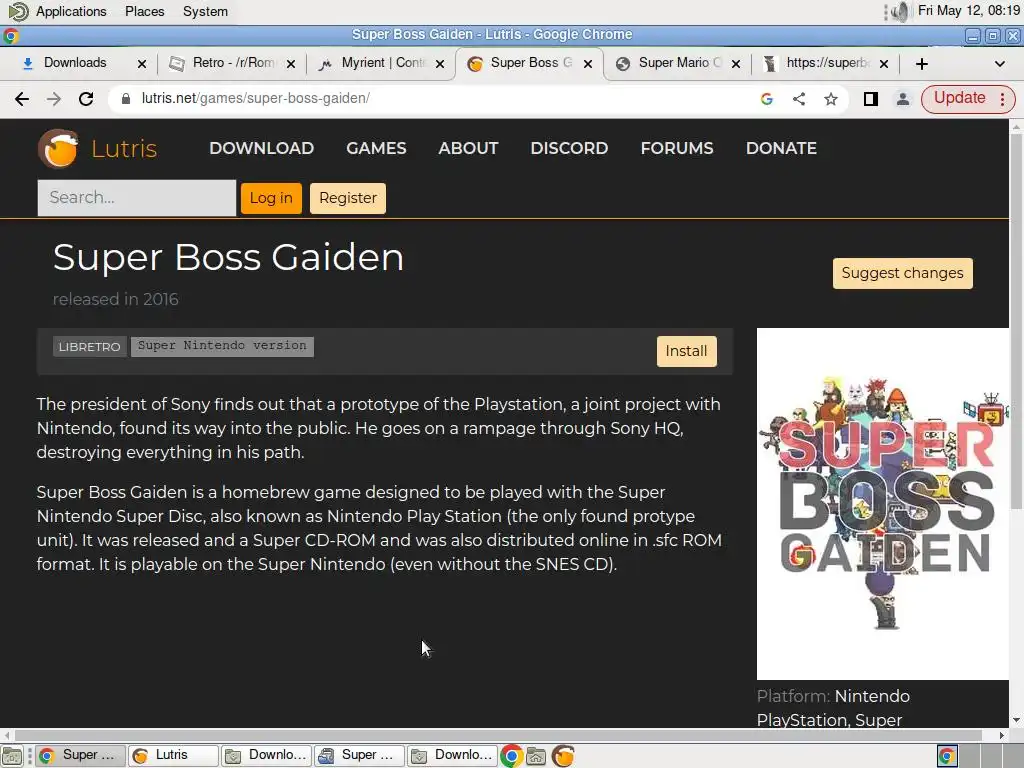
Task: Click the horizontal scrollbar at page bottom
Action: [x=496, y=735]
